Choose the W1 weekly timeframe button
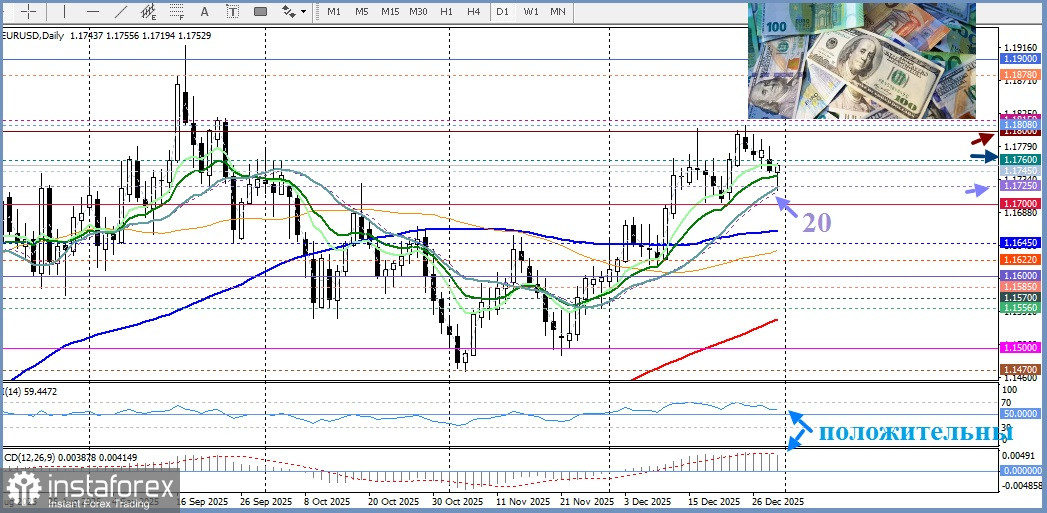1047x513 pixels. click(530, 11)
